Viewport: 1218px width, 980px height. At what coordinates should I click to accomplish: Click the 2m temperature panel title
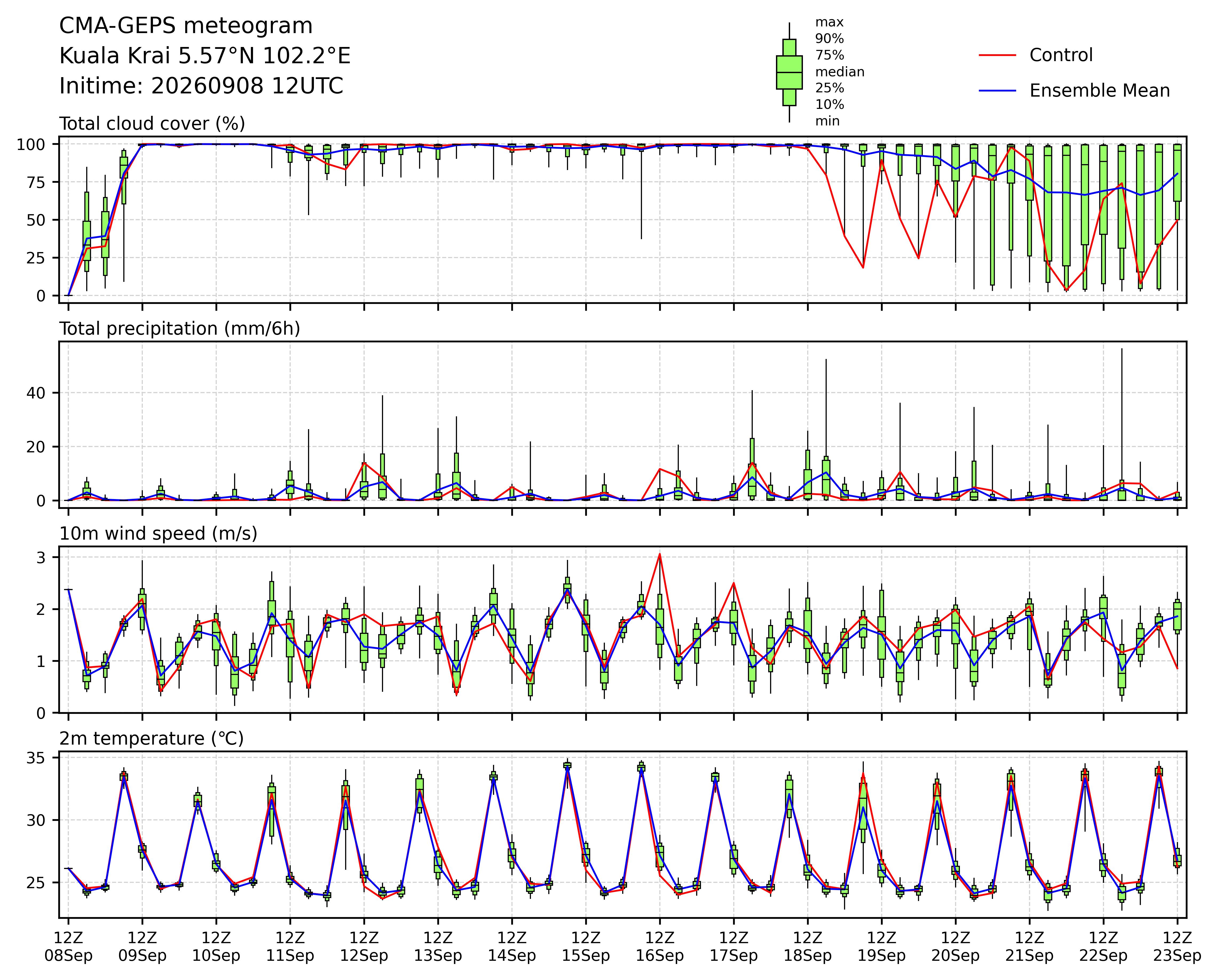(x=151, y=739)
